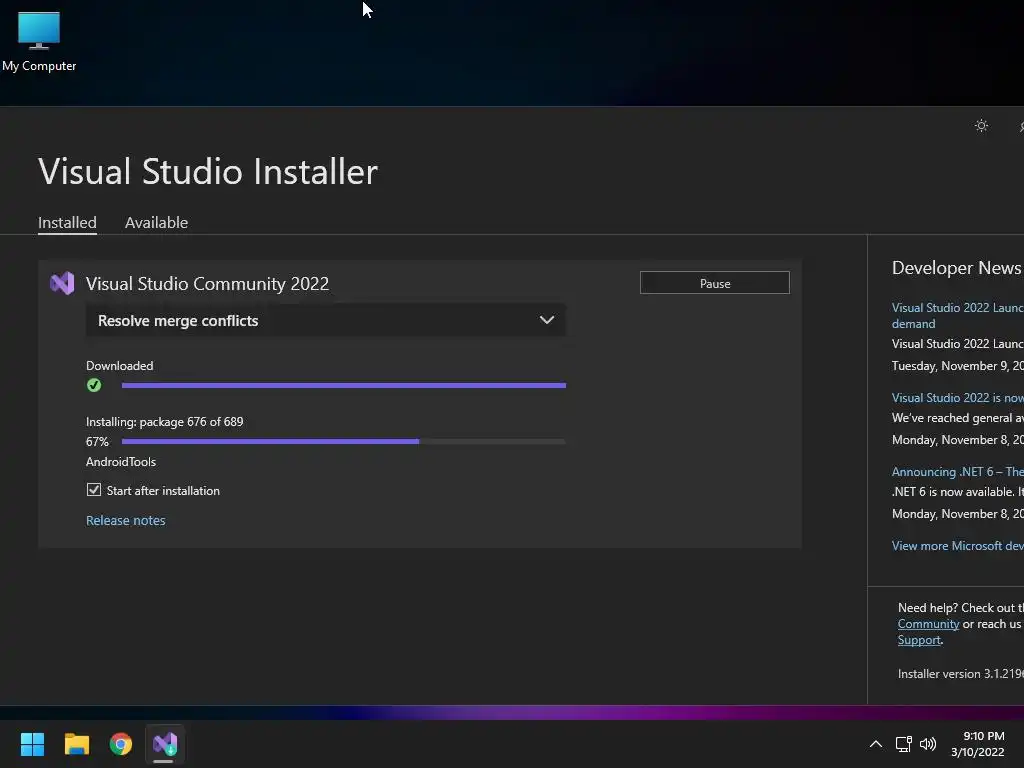The height and width of the screenshot is (768, 1024).
Task: Click the green Downloaded checkmark icon
Action: pos(94,385)
